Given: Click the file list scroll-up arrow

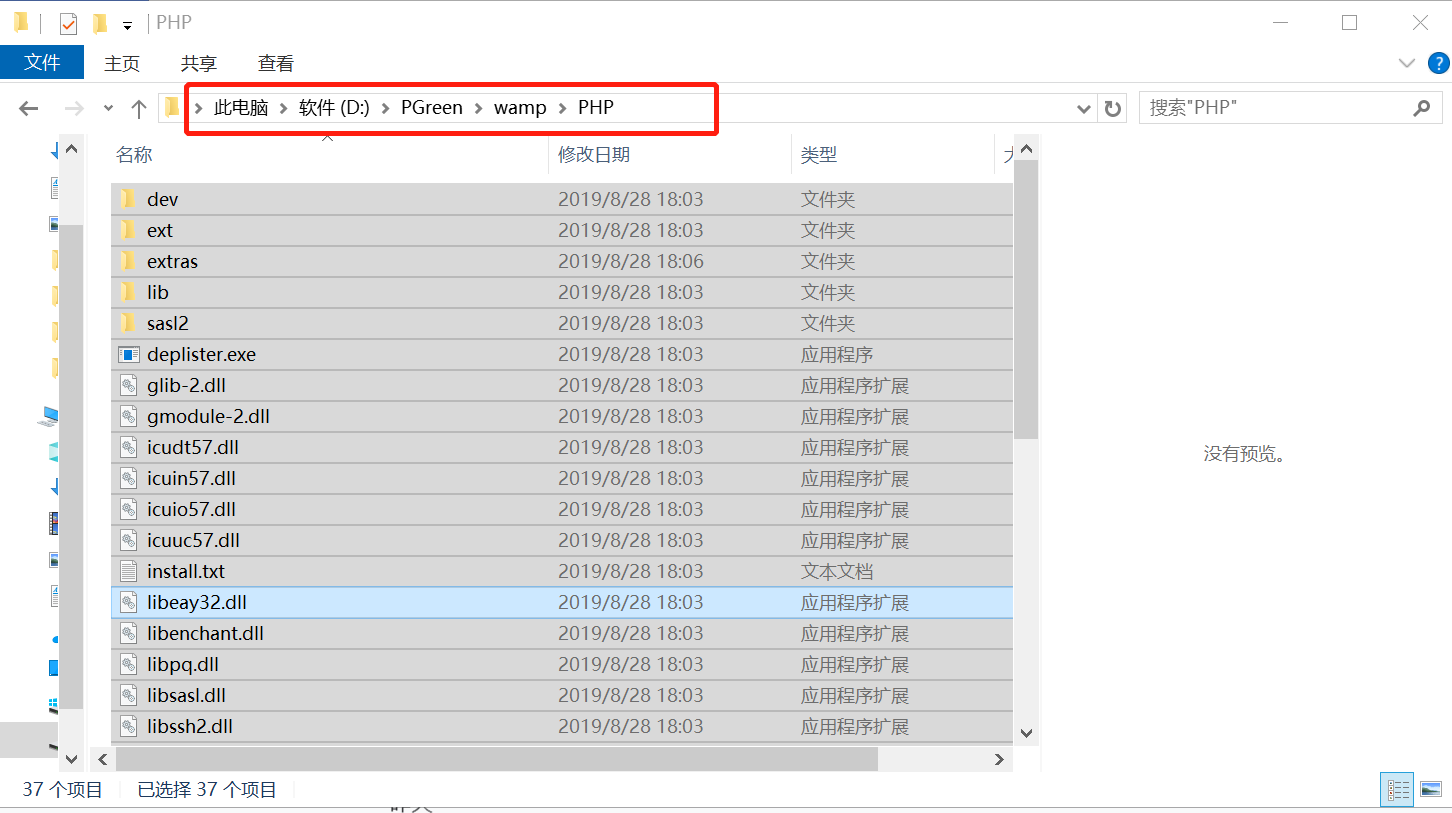Looking at the screenshot, I should point(1026,149).
